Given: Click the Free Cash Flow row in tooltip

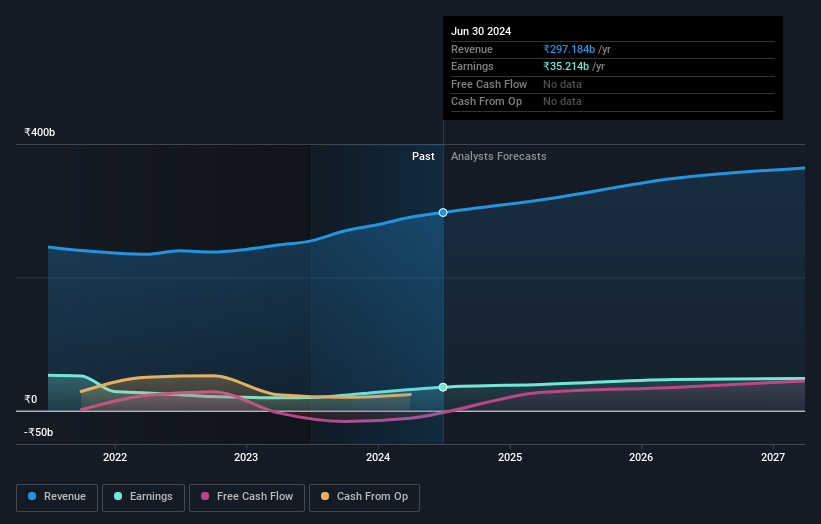Looking at the screenshot, I should tap(613, 84).
